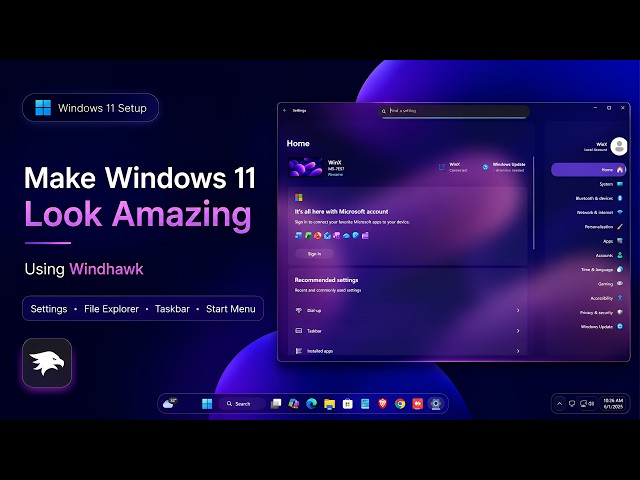The image size is (640, 480).
Task: Launch Google Chrome from the taskbar
Action: tap(400, 404)
